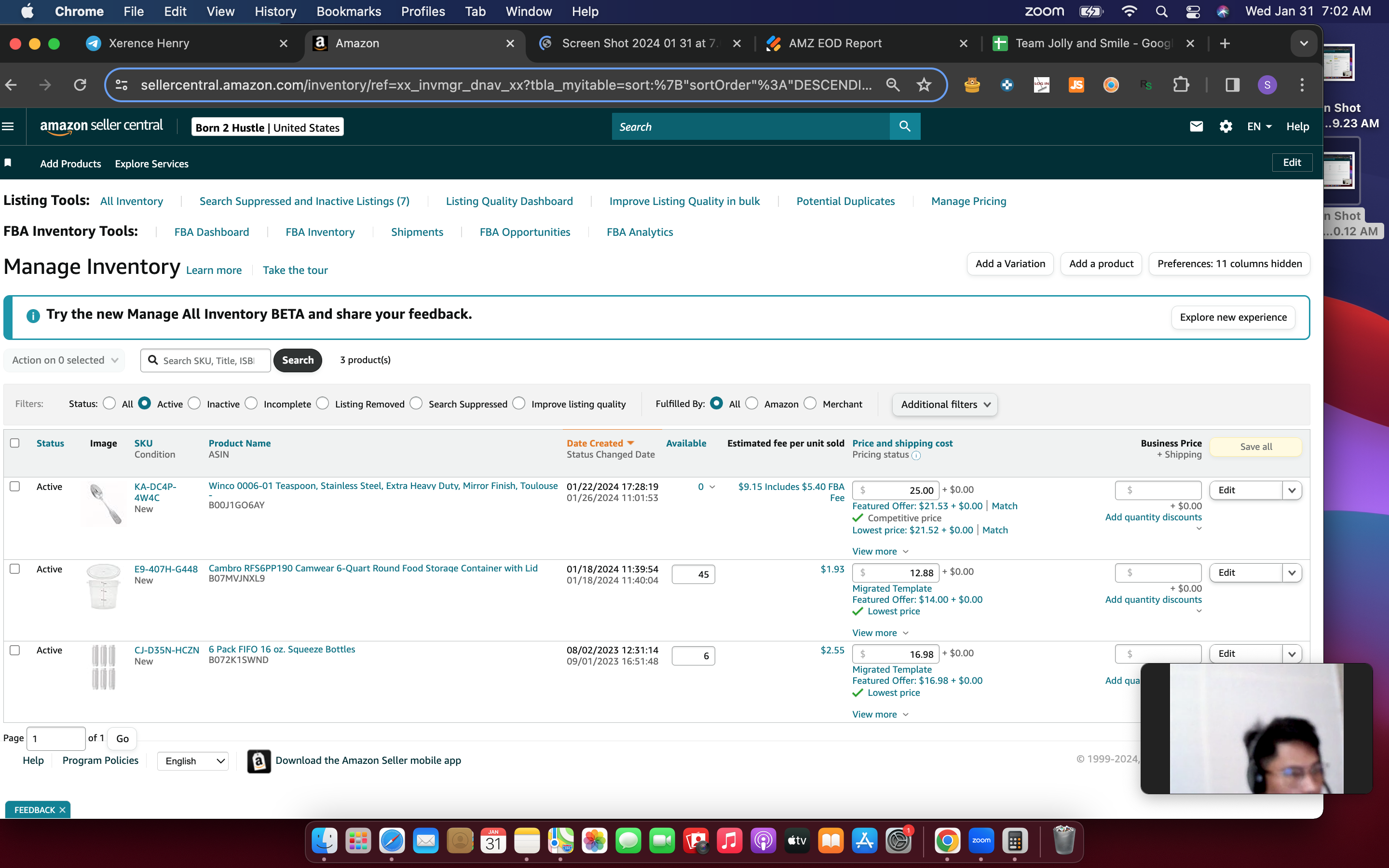Open Settings via the gear icon

tap(1226, 126)
